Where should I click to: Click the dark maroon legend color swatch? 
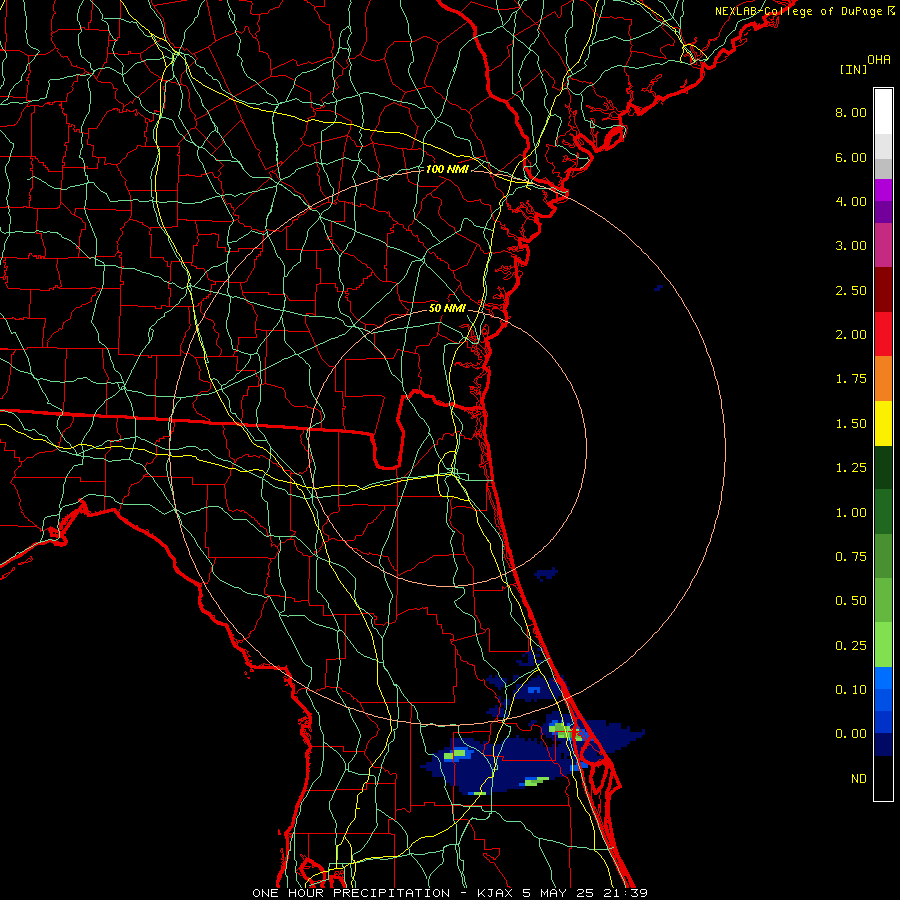[x=883, y=290]
